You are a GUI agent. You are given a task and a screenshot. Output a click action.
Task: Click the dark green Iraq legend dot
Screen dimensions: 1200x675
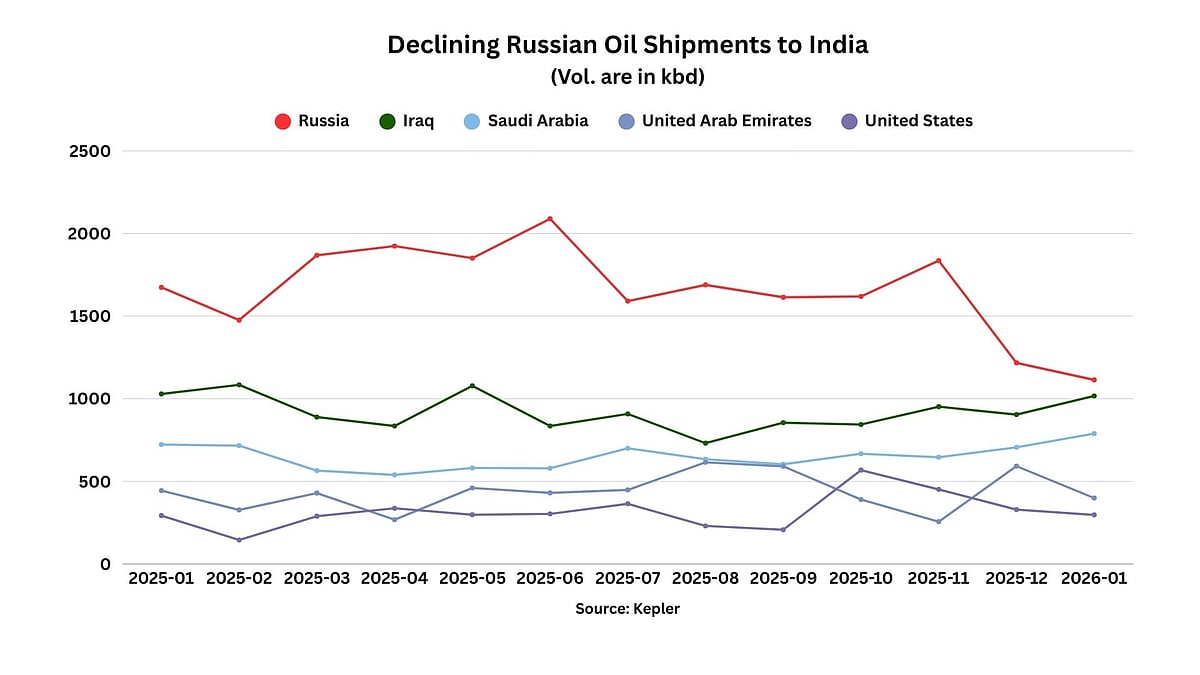(x=386, y=121)
